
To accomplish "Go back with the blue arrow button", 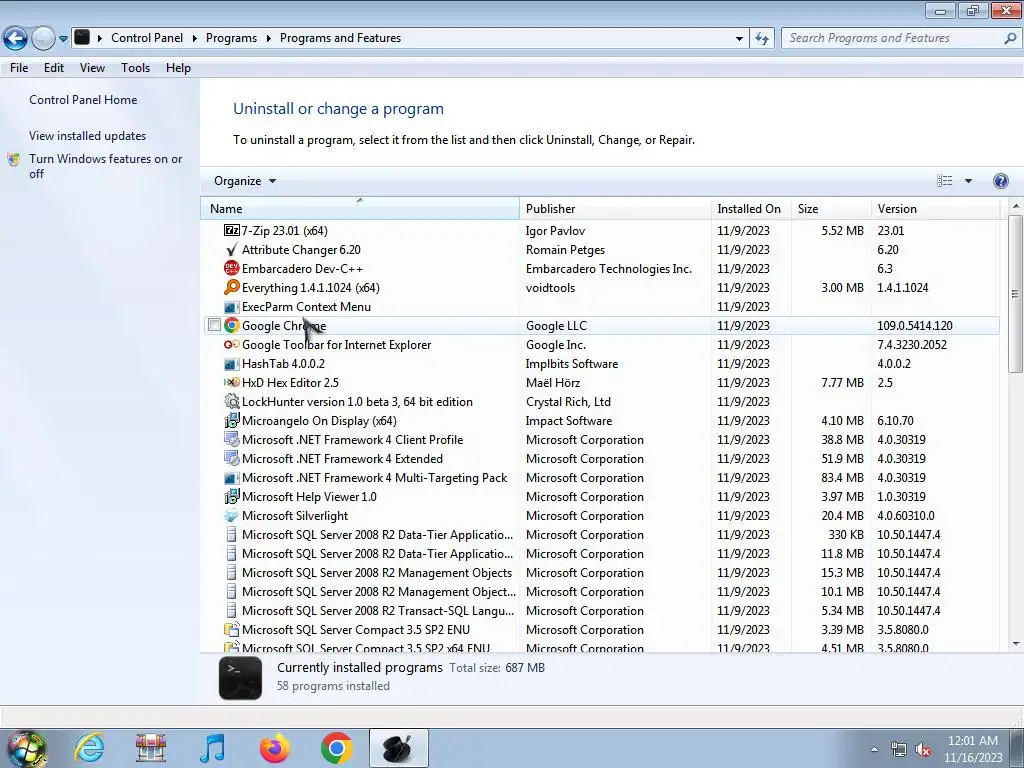I will tap(16, 38).
